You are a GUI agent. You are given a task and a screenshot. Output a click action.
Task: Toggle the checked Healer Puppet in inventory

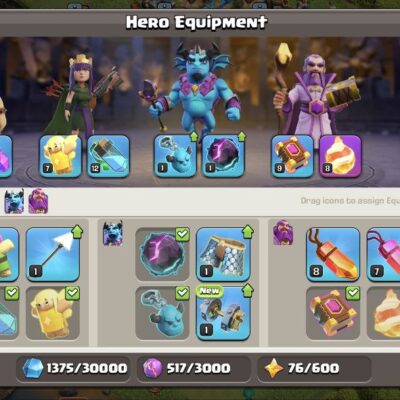pos(53,313)
